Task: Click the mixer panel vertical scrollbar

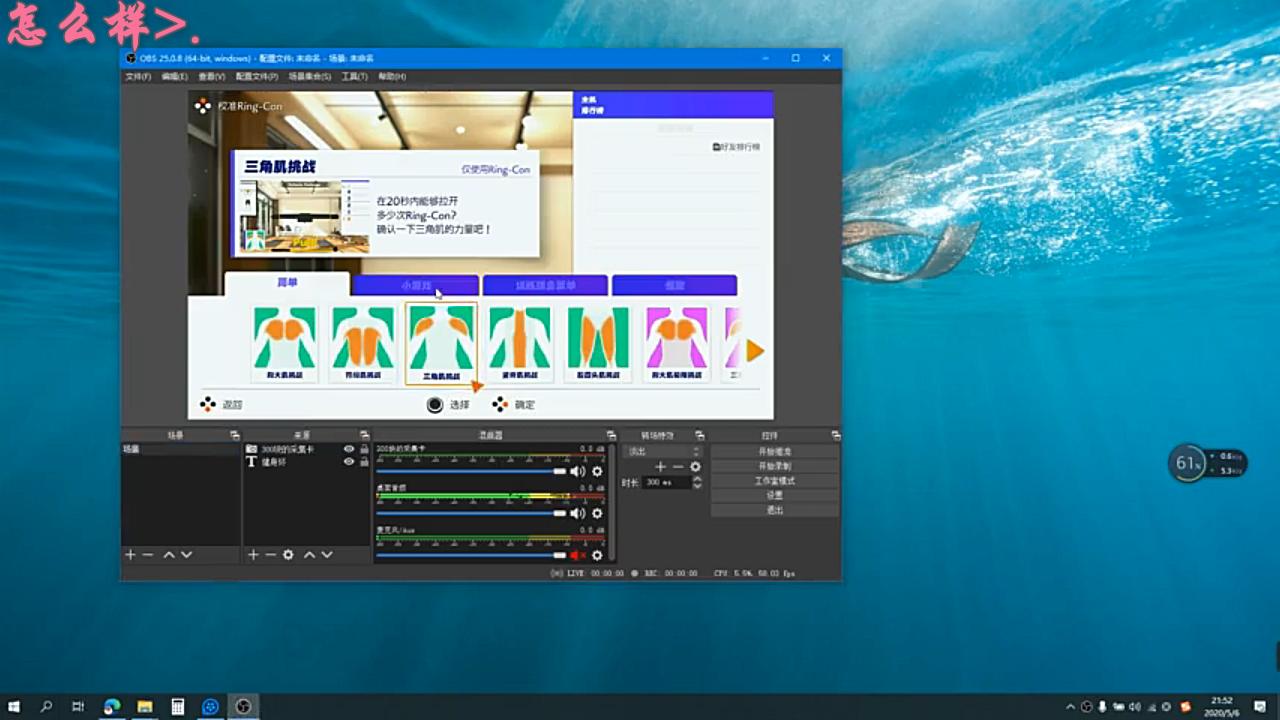Action: pyautogui.click(x=612, y=500)
